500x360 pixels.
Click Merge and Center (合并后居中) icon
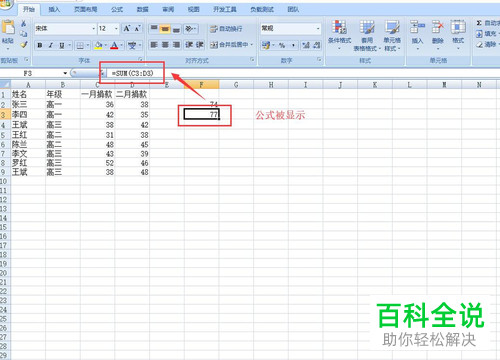click(x=214, y=45)
